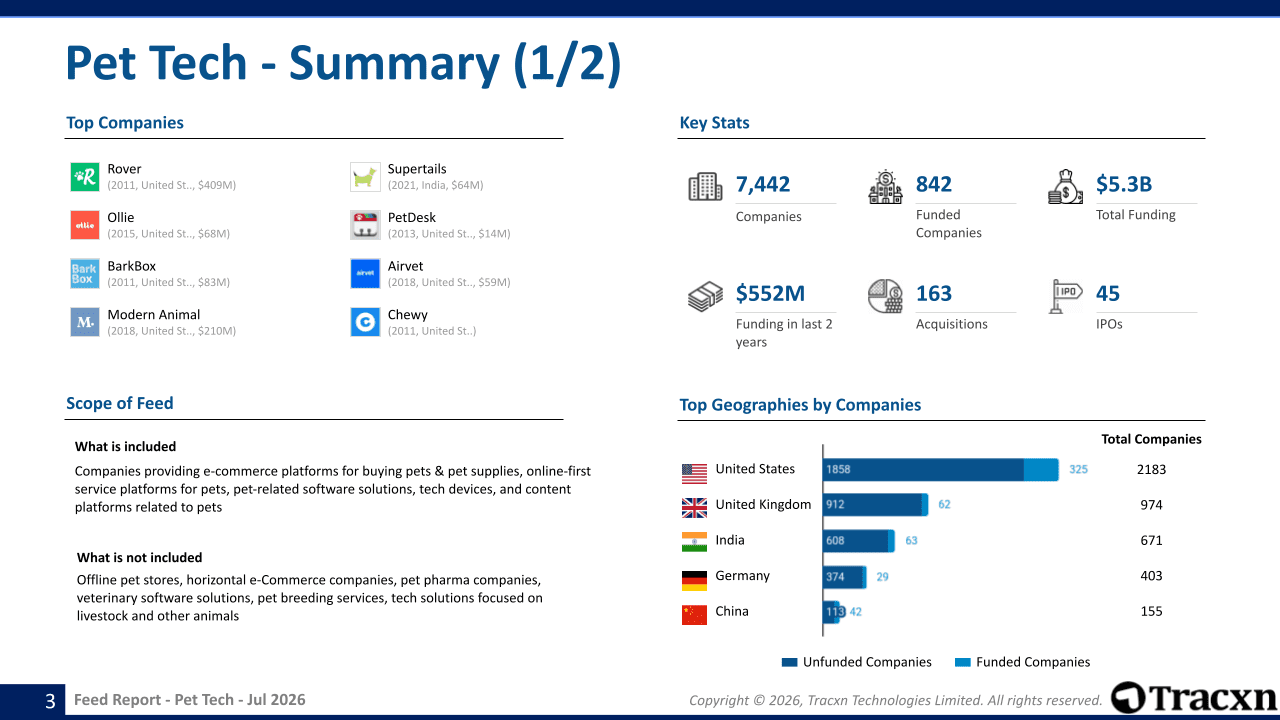This screenshot has height=720, width=1280.
Task: Select the Ollie red logo icon
Action: 85,225
